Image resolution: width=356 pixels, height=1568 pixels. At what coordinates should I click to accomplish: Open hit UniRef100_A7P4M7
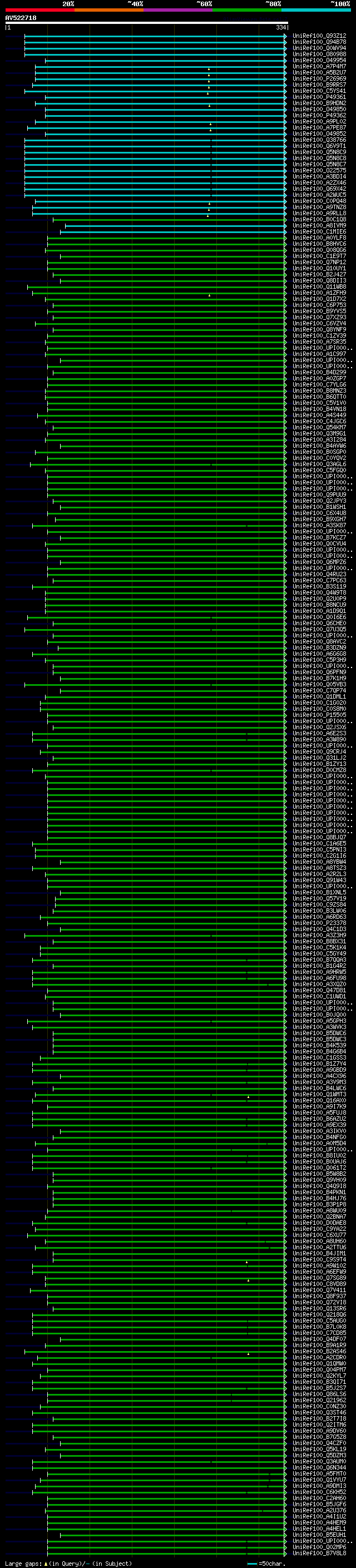pos(319,66)
